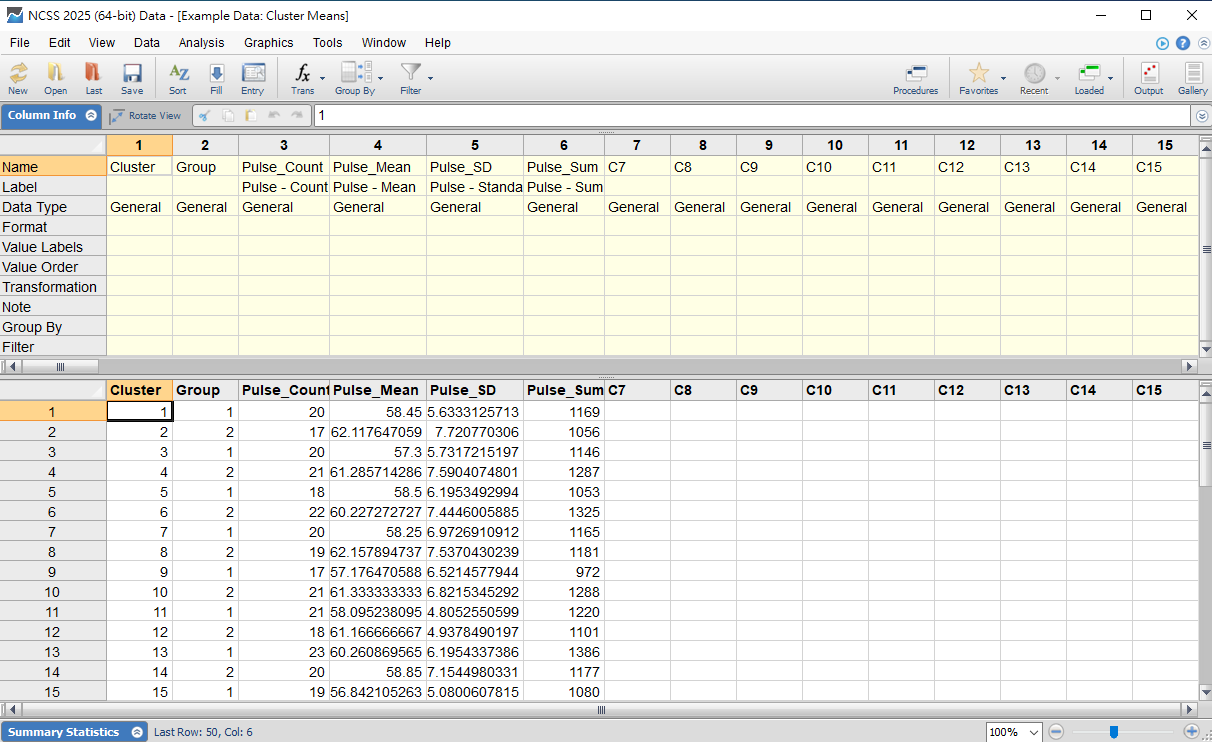Click the Transformation row header
The image size is (1212, 742).
click(x=53, y=287)
